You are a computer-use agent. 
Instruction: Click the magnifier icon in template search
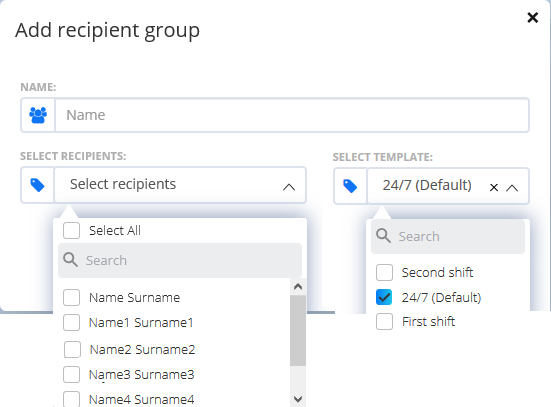383,236
